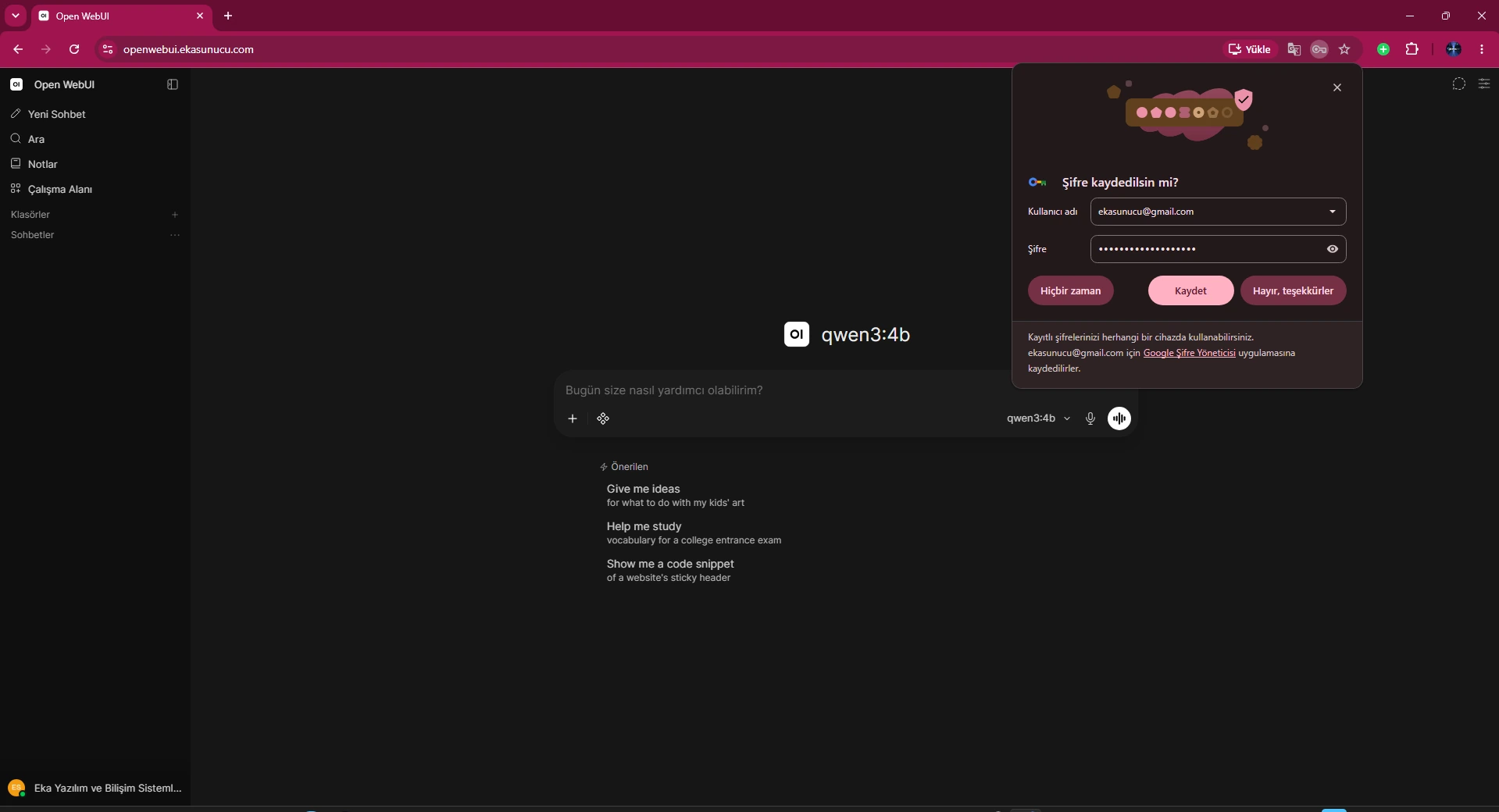
Task: Open the integrations tool icon in chat box
Action: [x=603, y=418]
